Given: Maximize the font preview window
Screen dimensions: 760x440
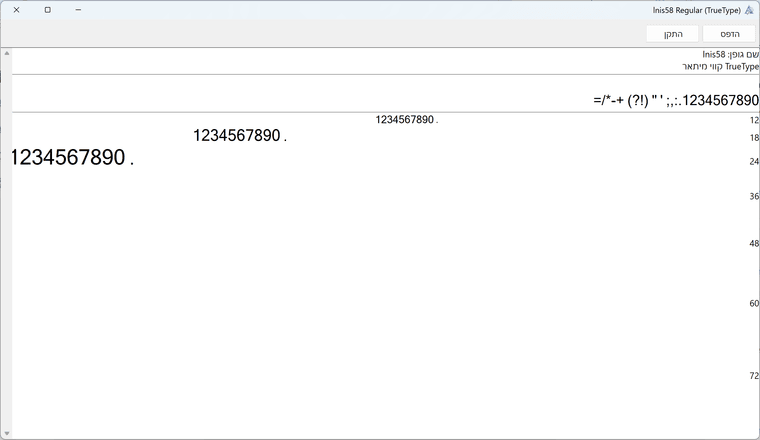Looking at the screenshot, I should pos(47,10).
